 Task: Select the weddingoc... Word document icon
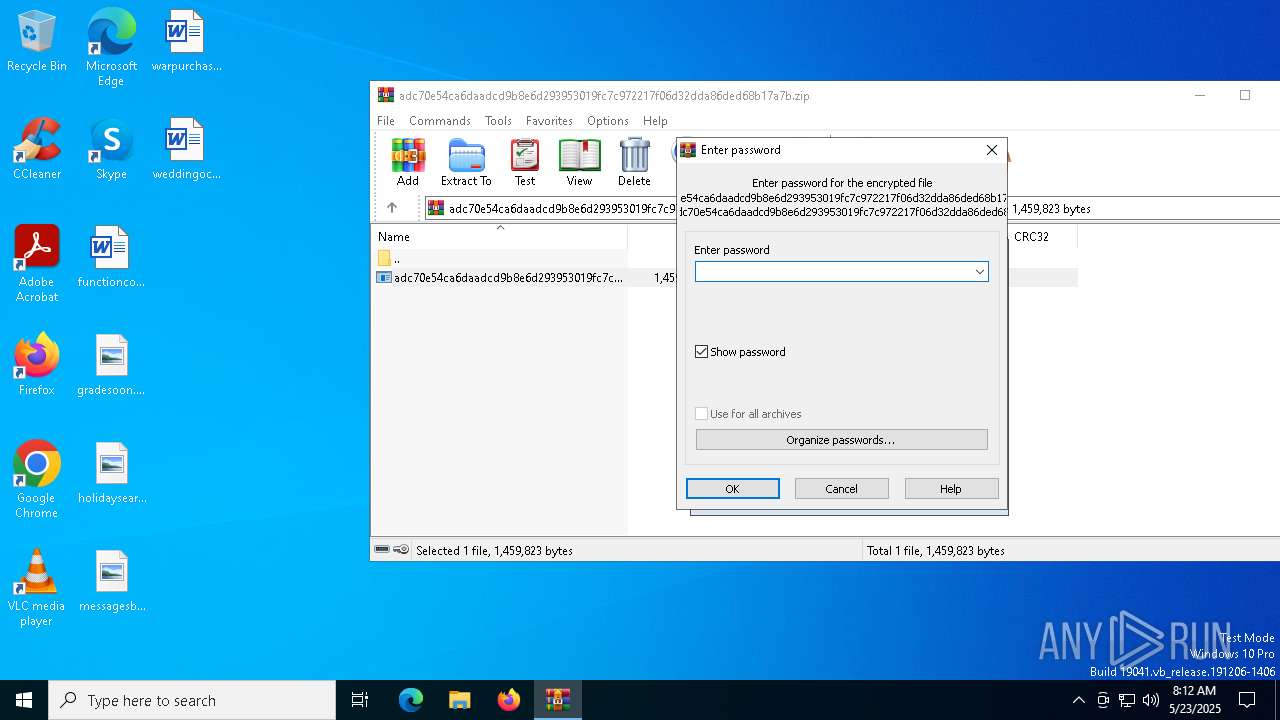[x=186, y=150]
